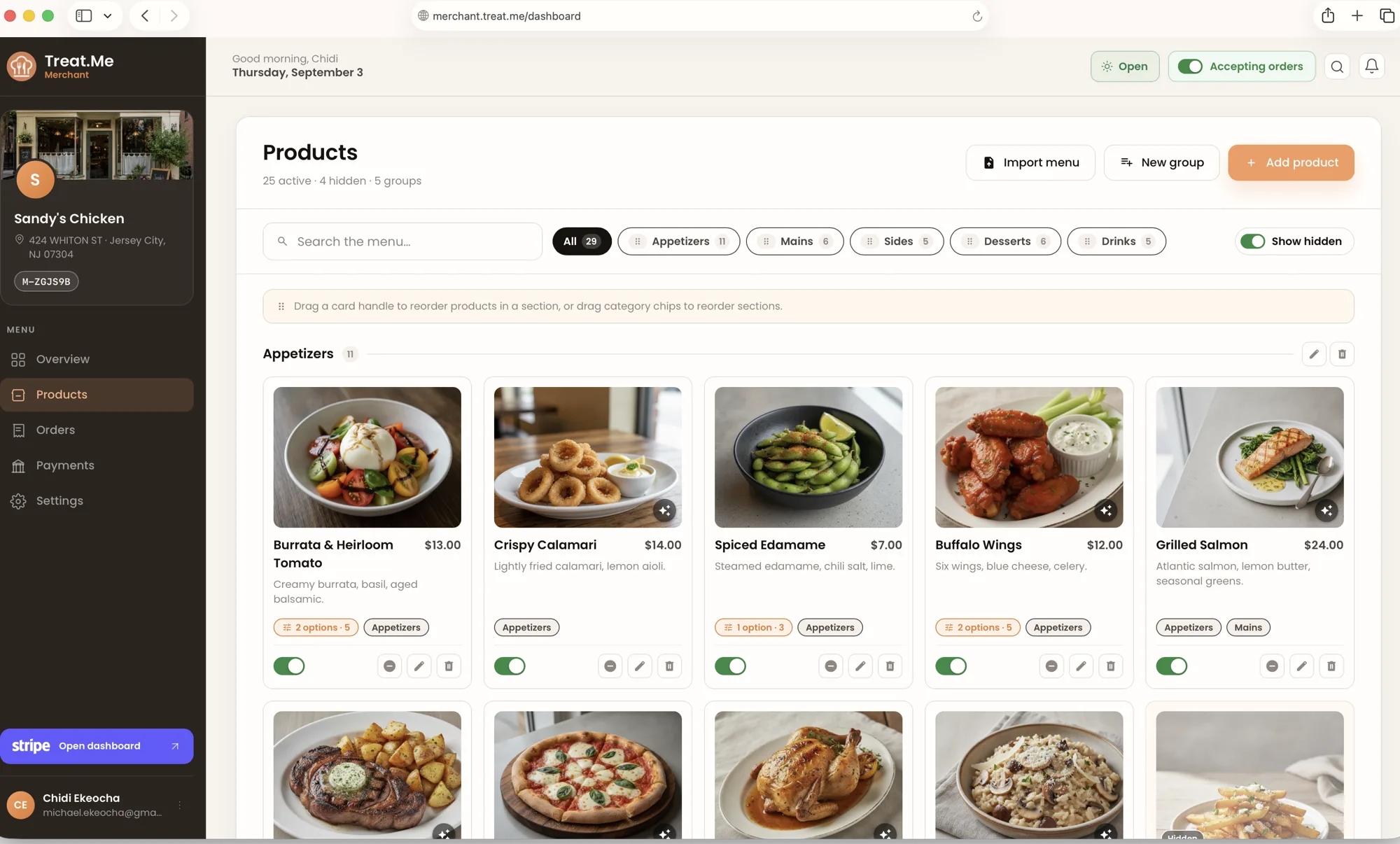Click AI sparkle icon on Crispy Calamari photo

tap(664, 510)
